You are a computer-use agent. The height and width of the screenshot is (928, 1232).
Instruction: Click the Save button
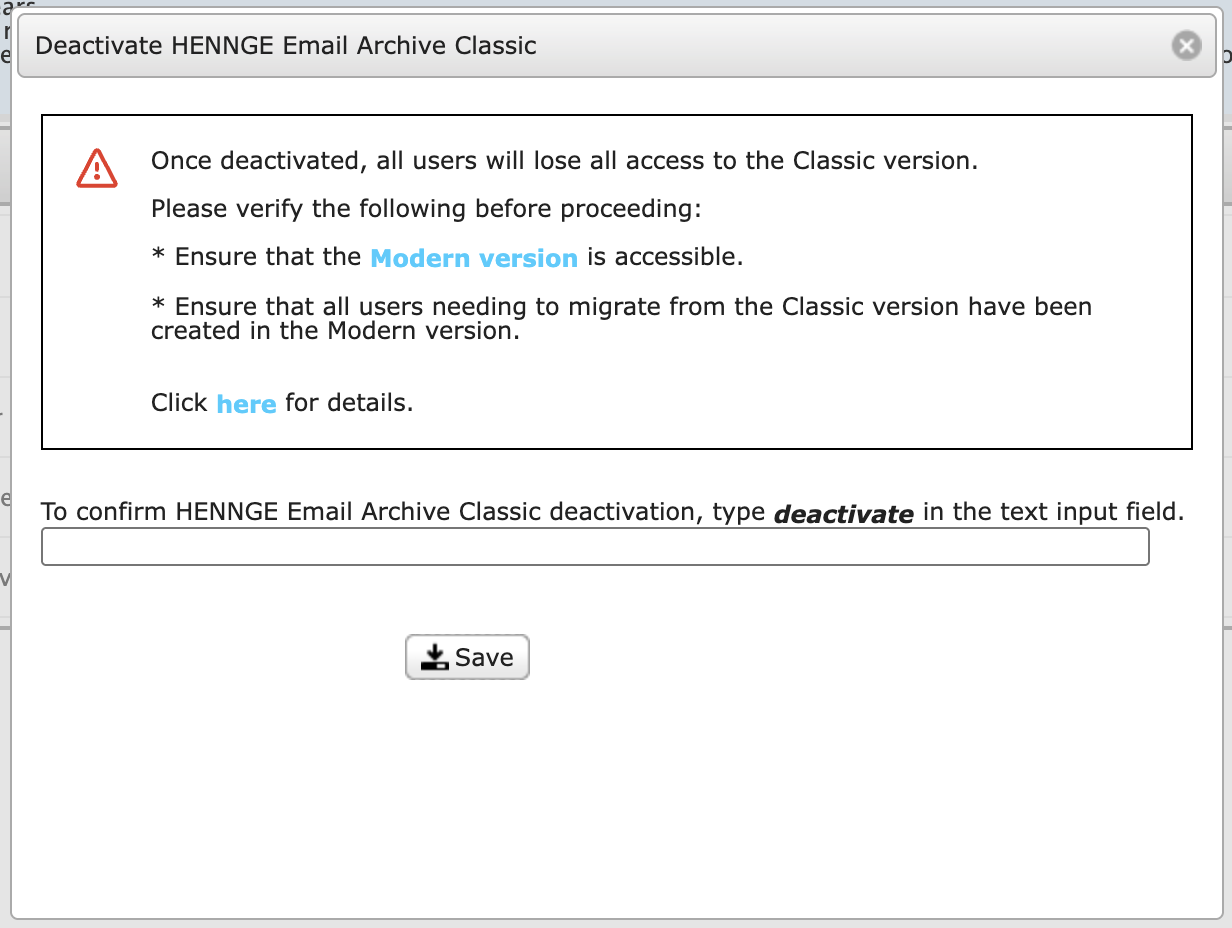tap(467, 657)
